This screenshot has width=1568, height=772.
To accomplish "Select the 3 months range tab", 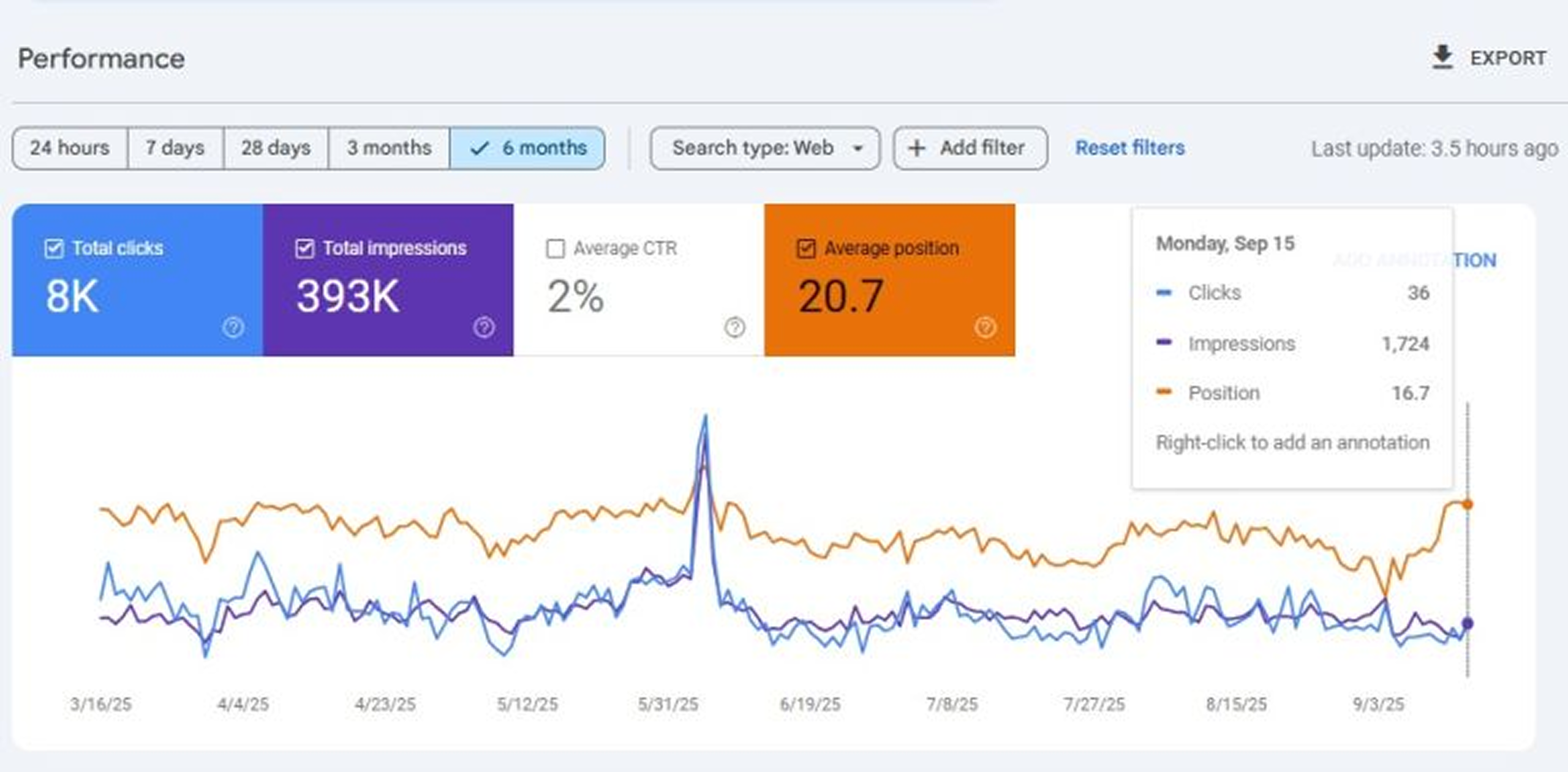I will [389, 148].
